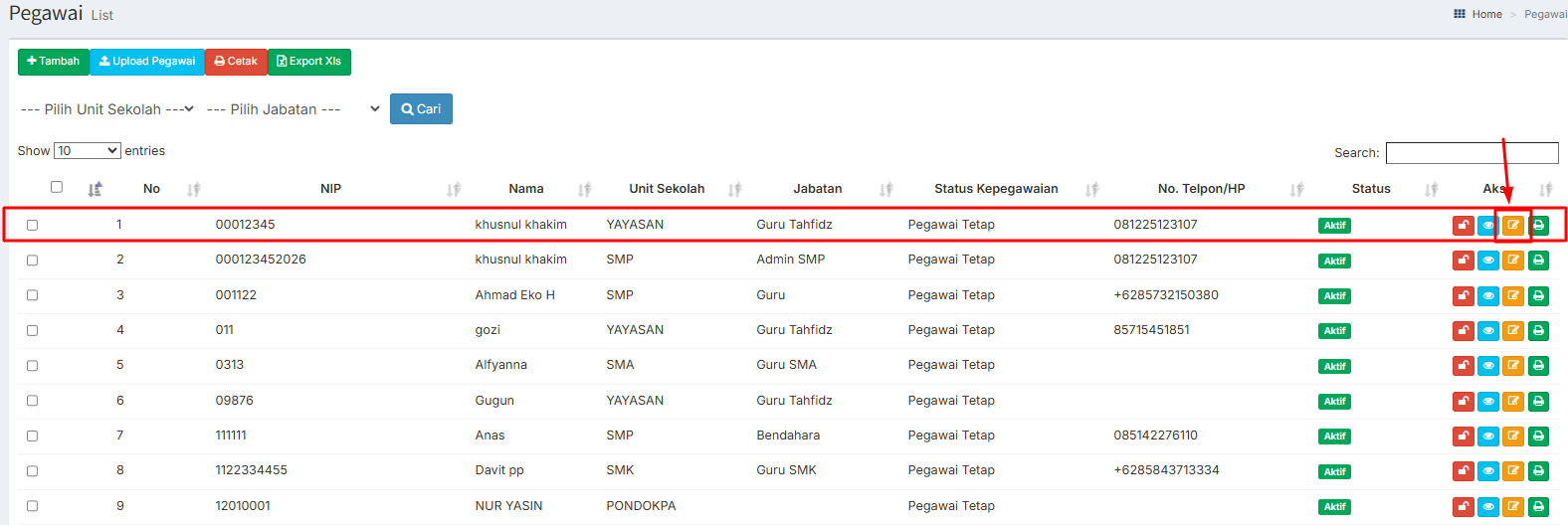This screenshot has width=1568, height=525.
Task: Open the Show entries count dropdown
Action: pos(88,151)
